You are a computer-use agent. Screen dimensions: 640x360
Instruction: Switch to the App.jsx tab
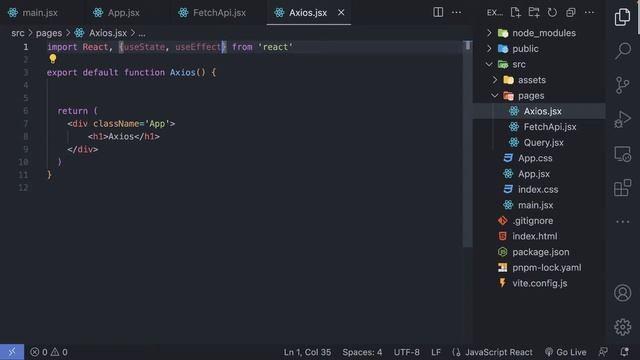124,13
